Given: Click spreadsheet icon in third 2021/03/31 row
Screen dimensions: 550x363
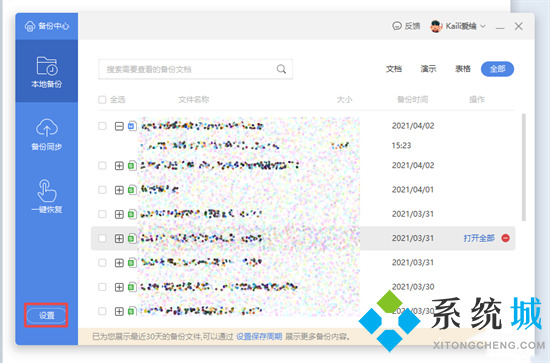Looking at the screenshot, I should tap(132, 263).
